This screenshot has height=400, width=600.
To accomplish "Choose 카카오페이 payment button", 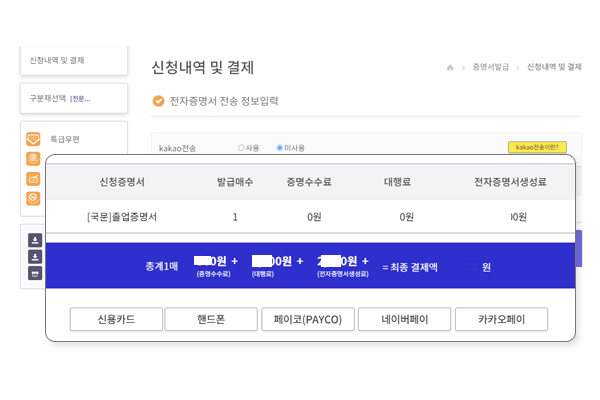I will coord(501,319).
